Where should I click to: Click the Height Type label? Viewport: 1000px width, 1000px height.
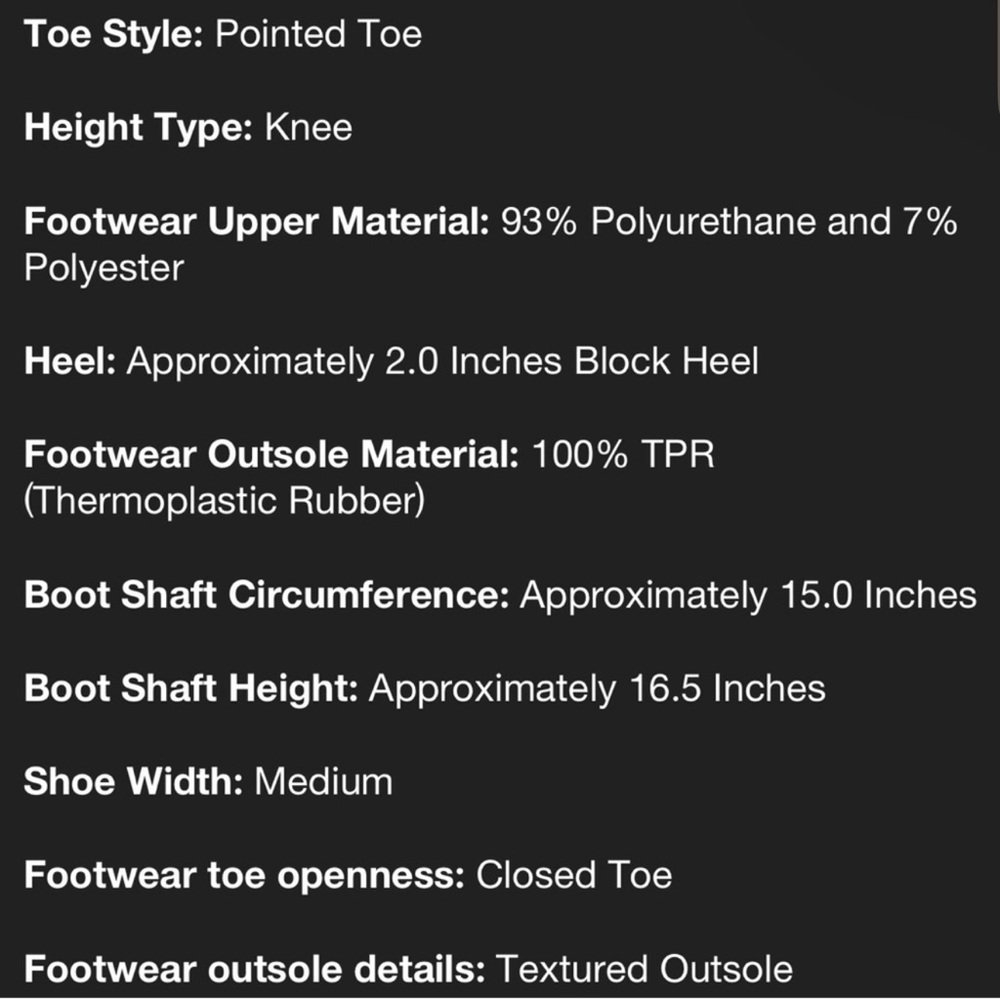click(x=138, y=127)
